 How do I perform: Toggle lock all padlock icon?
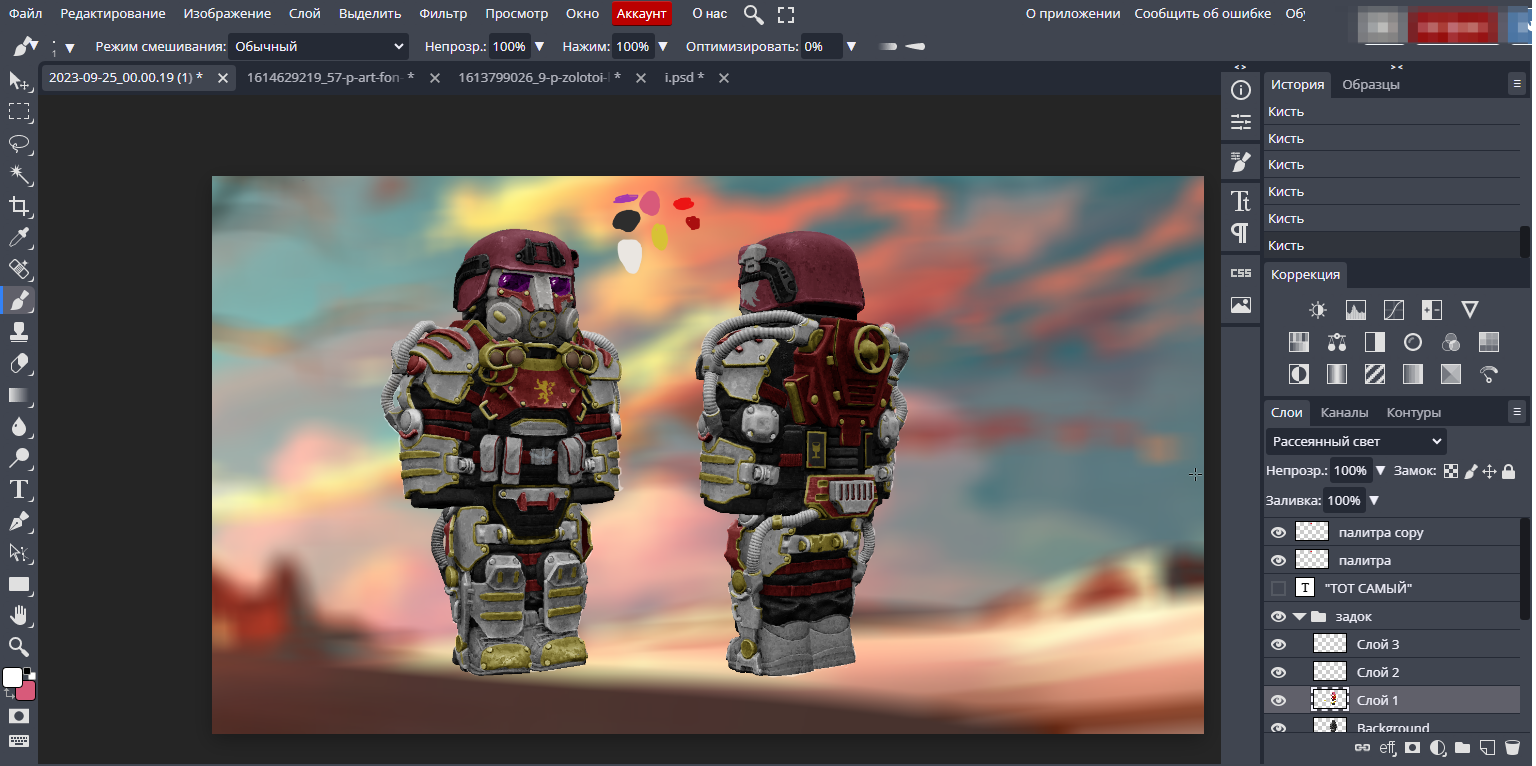(x=1508, y=471)
